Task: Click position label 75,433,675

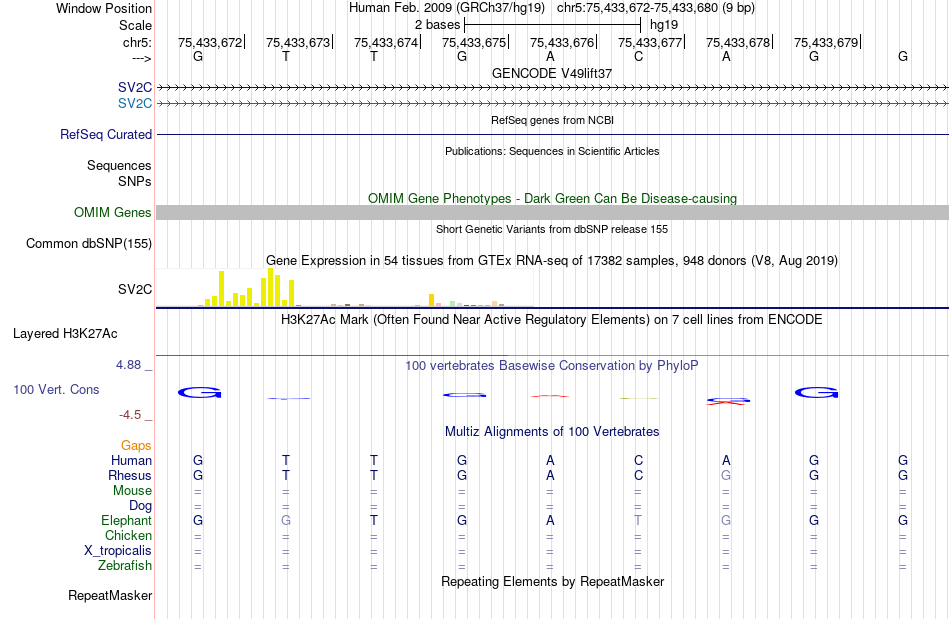Action: [474, 42]
